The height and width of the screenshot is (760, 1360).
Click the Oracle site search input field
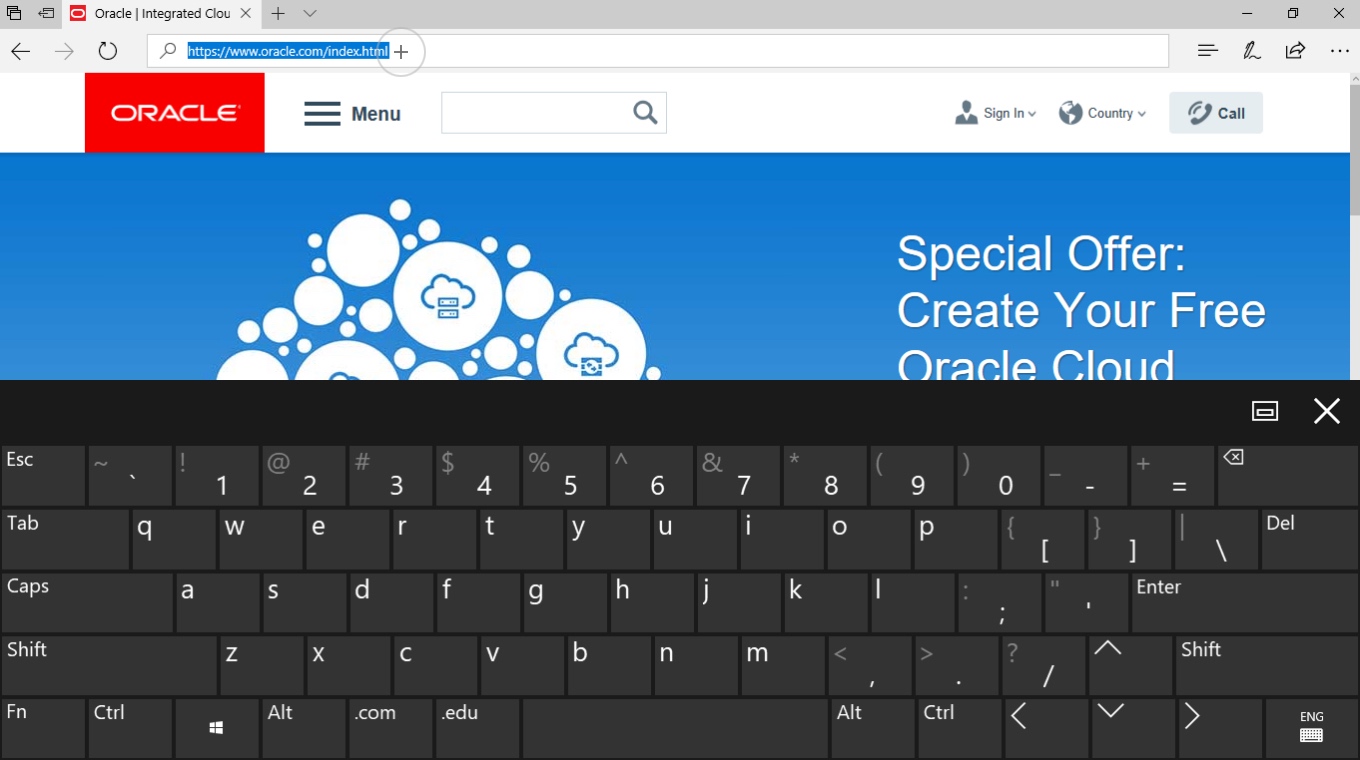pos(534,113)
